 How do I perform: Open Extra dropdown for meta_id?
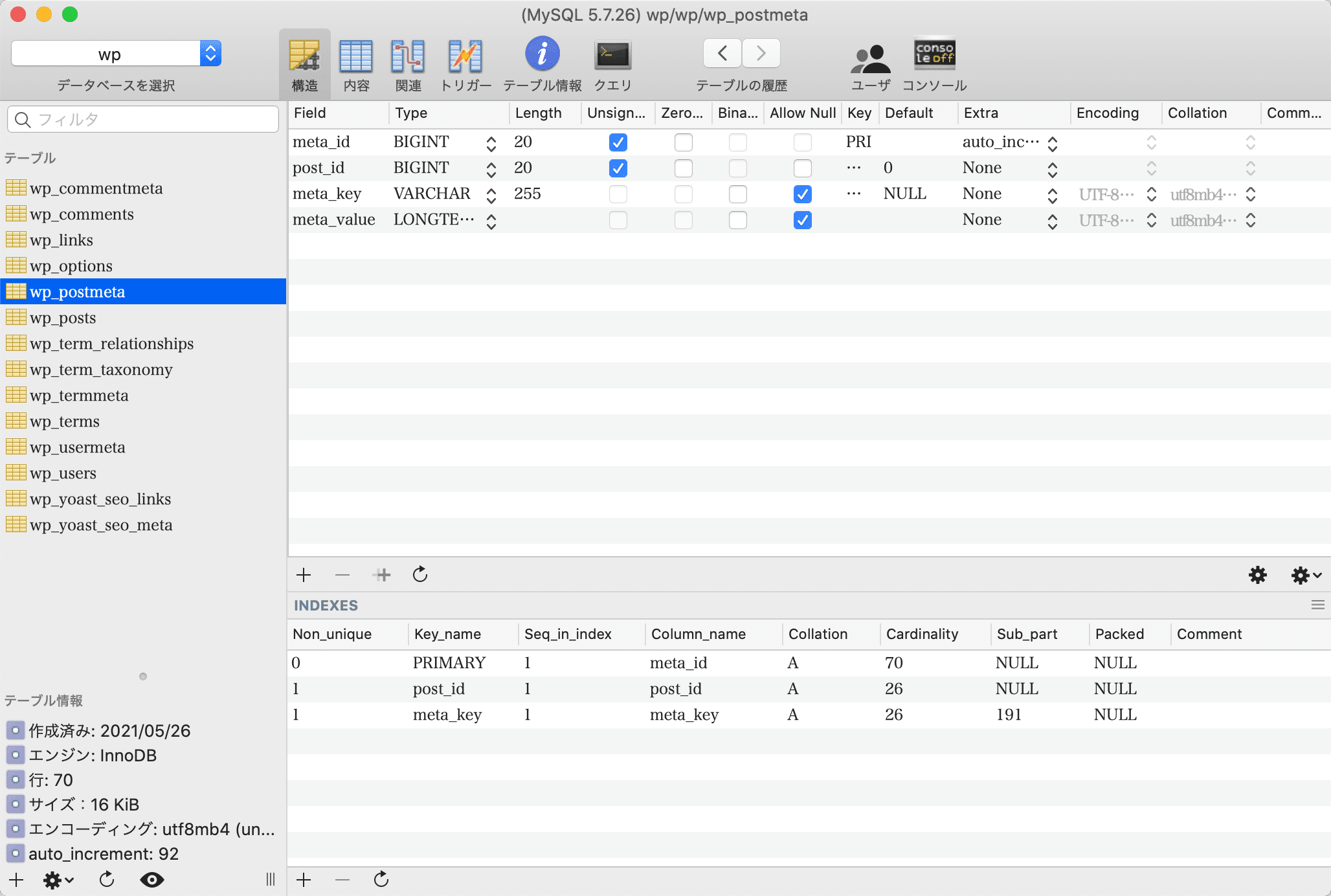tap(1053, 144)
